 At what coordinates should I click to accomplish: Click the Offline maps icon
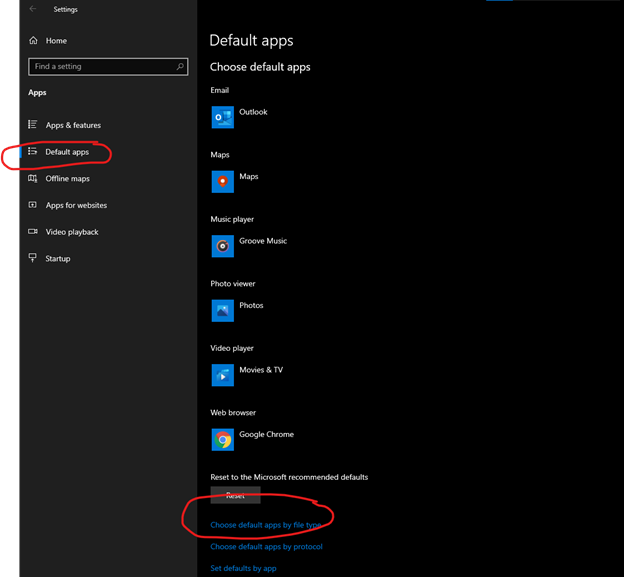point(33,178)
